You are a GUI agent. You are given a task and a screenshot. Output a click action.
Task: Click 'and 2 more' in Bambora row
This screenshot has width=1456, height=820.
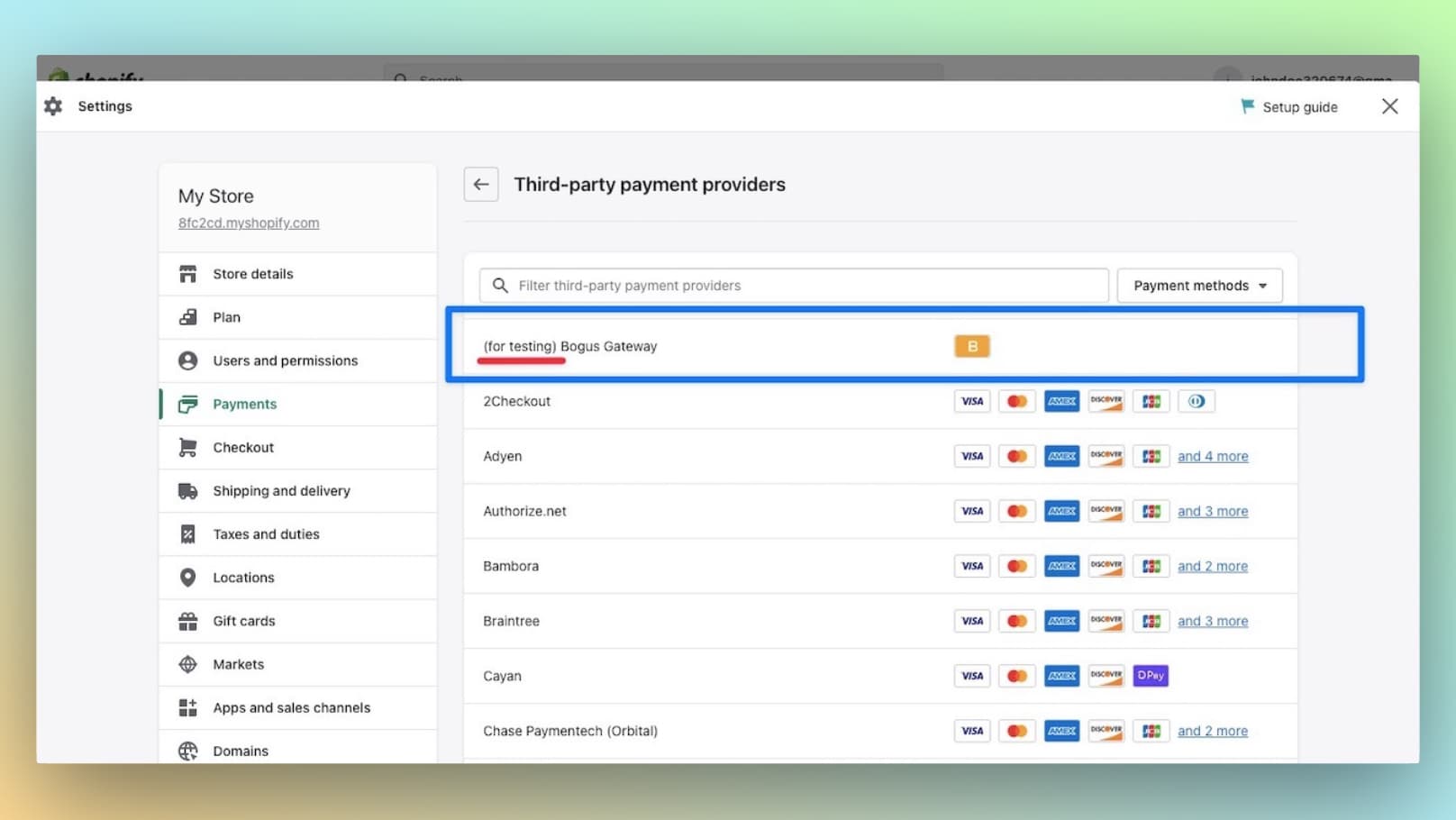tap(1213, 566)
